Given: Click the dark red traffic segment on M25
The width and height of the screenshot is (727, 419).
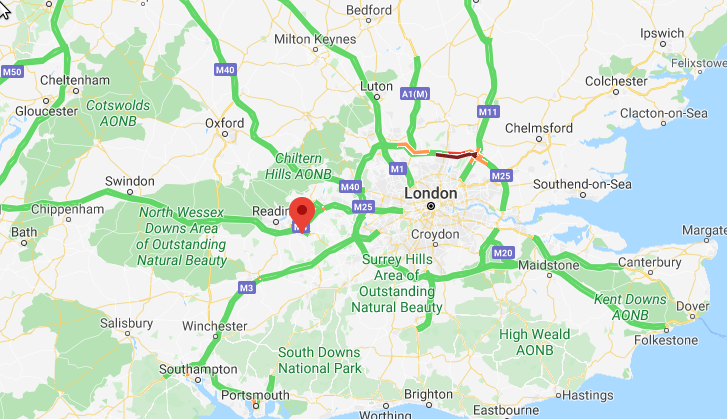Looking at the screenshot, I should (x=456, y=155).
